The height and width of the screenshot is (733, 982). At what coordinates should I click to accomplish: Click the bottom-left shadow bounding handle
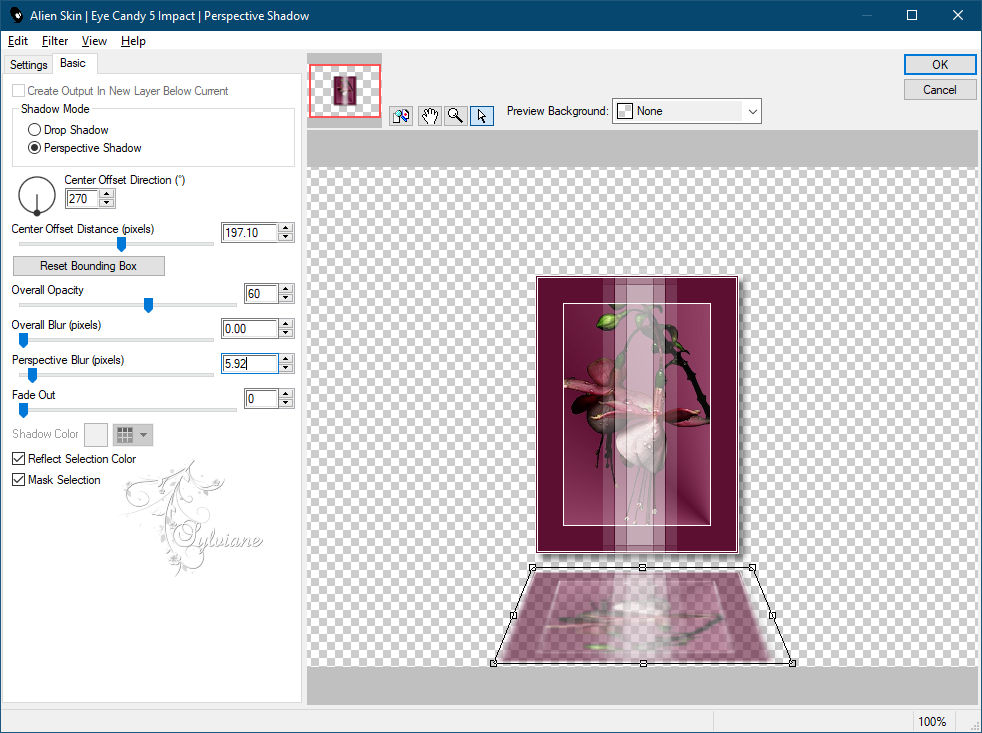coord(494,663)
